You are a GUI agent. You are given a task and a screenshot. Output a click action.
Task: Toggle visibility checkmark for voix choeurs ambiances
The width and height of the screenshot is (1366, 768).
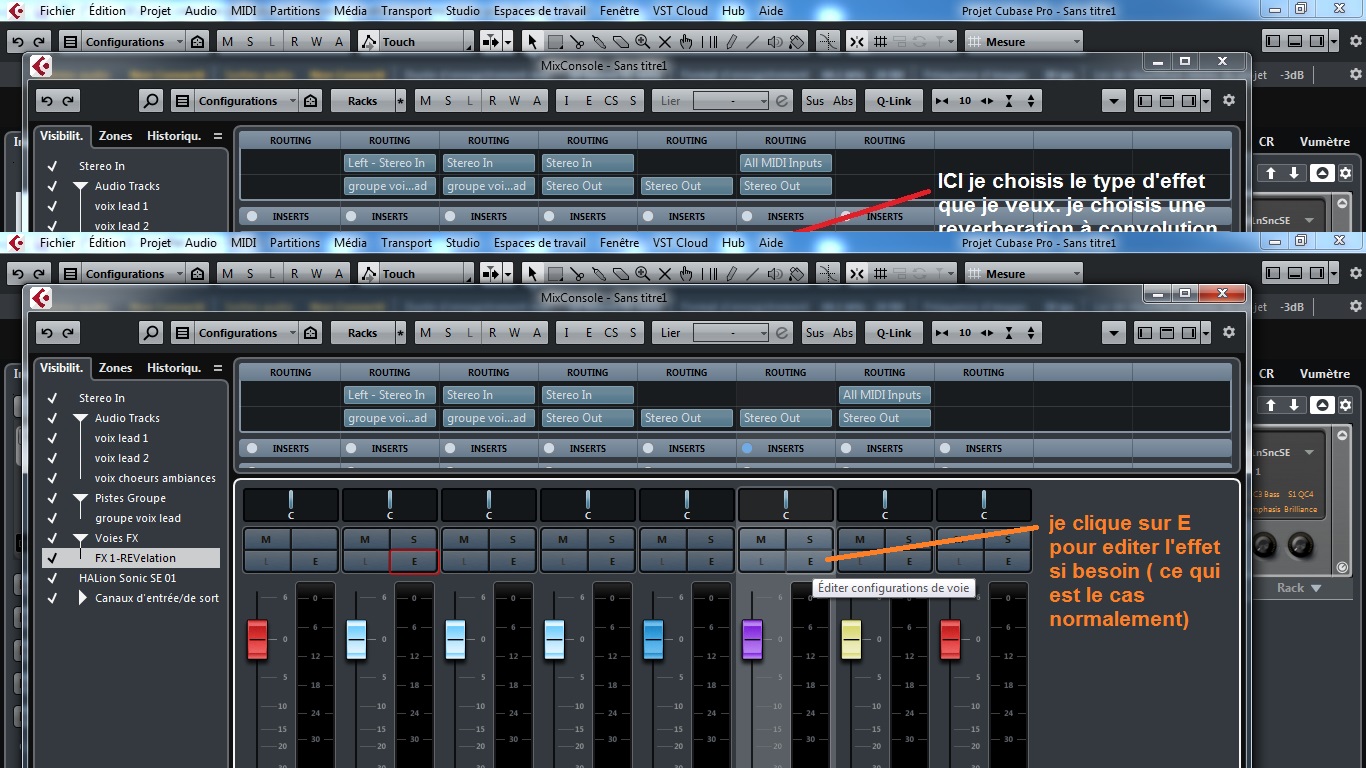point(52,478)
